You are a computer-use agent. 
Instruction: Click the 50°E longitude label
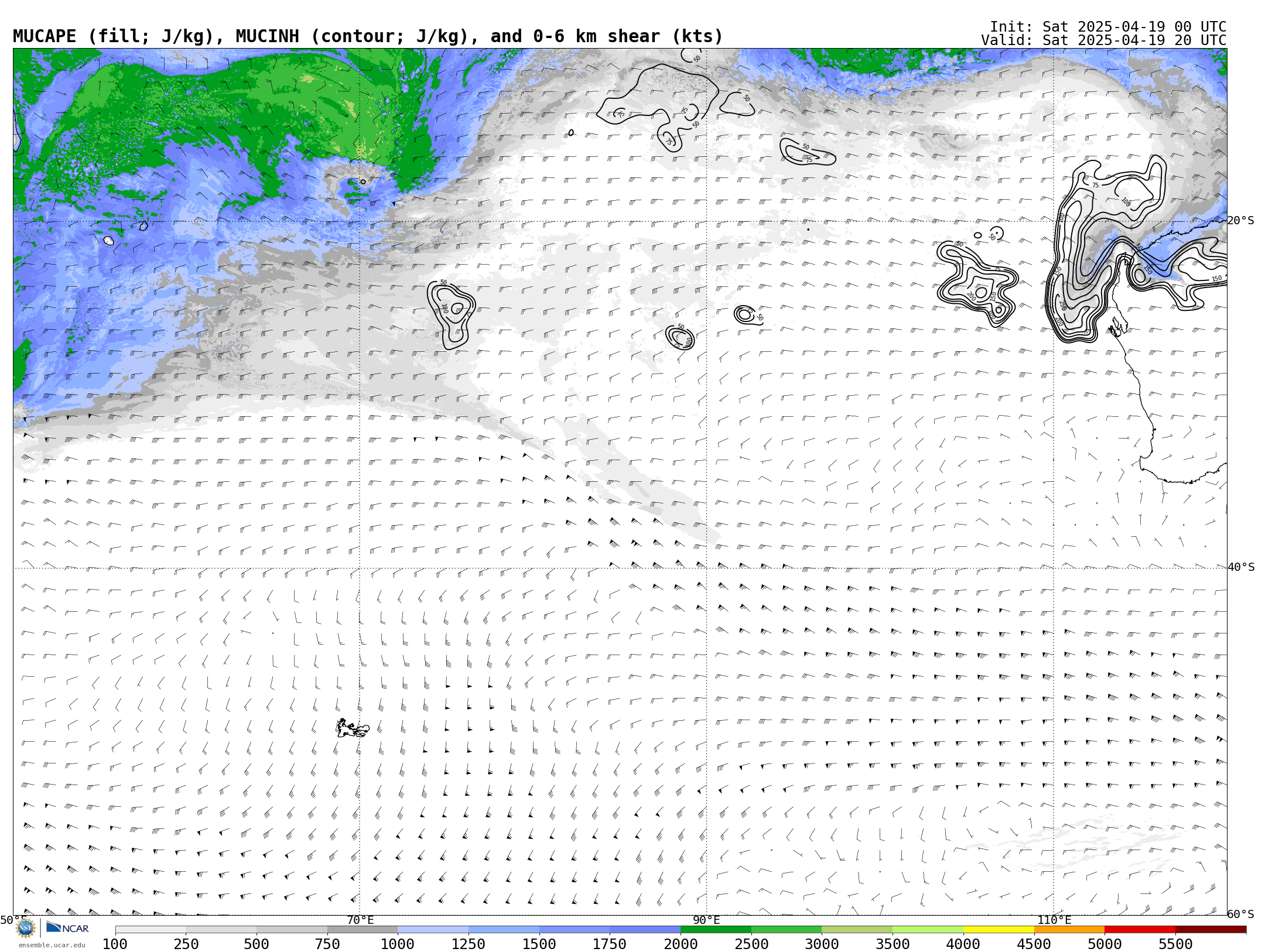point(13,920)
